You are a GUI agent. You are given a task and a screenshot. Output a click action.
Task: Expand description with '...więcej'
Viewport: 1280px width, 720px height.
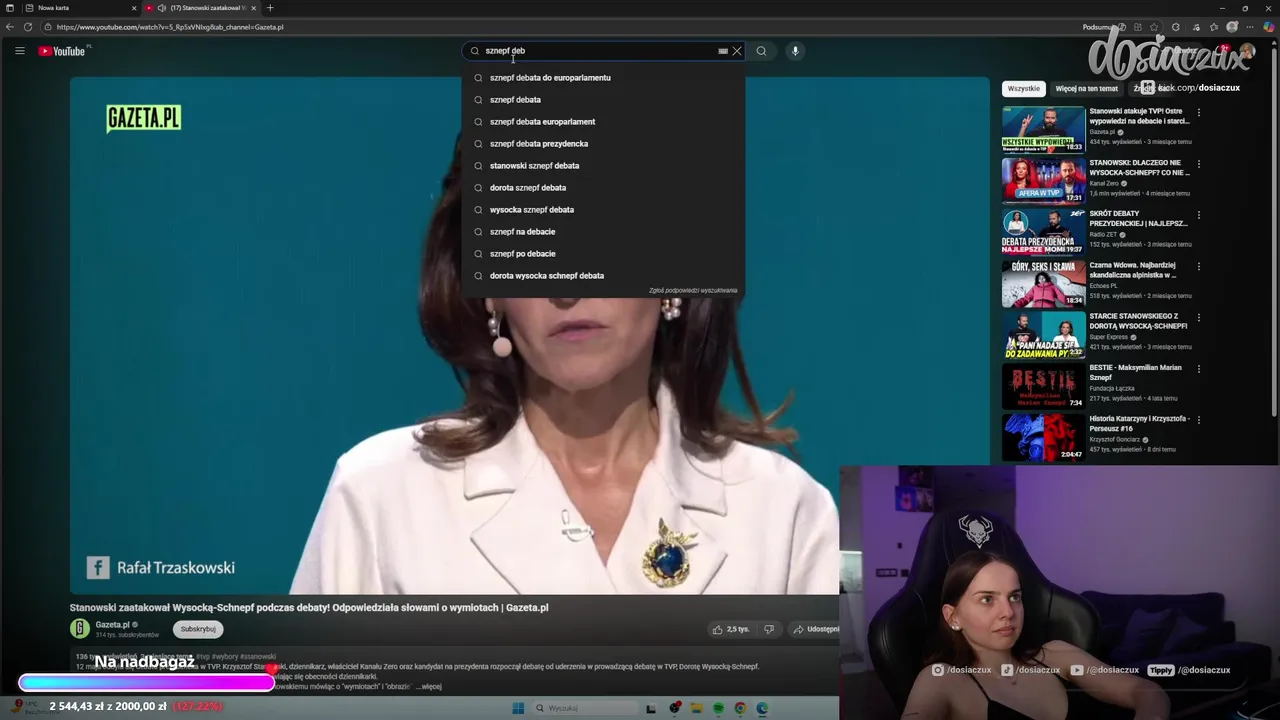431,687
